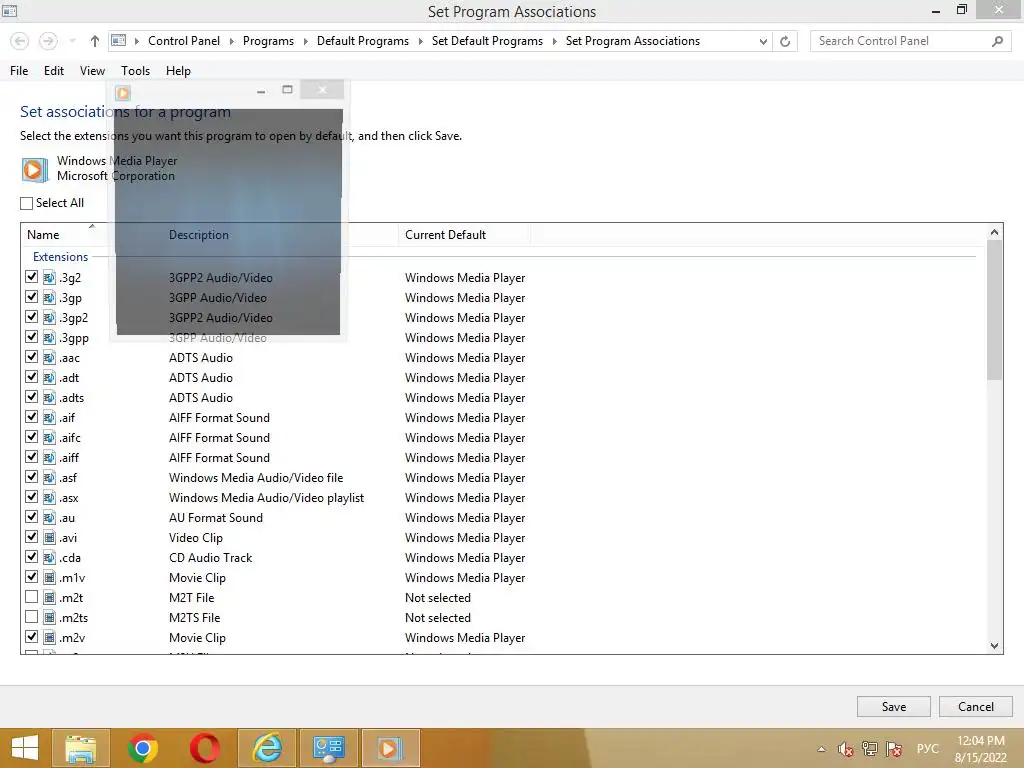Navigate to Programs breadcrumb

pos(268,41)
